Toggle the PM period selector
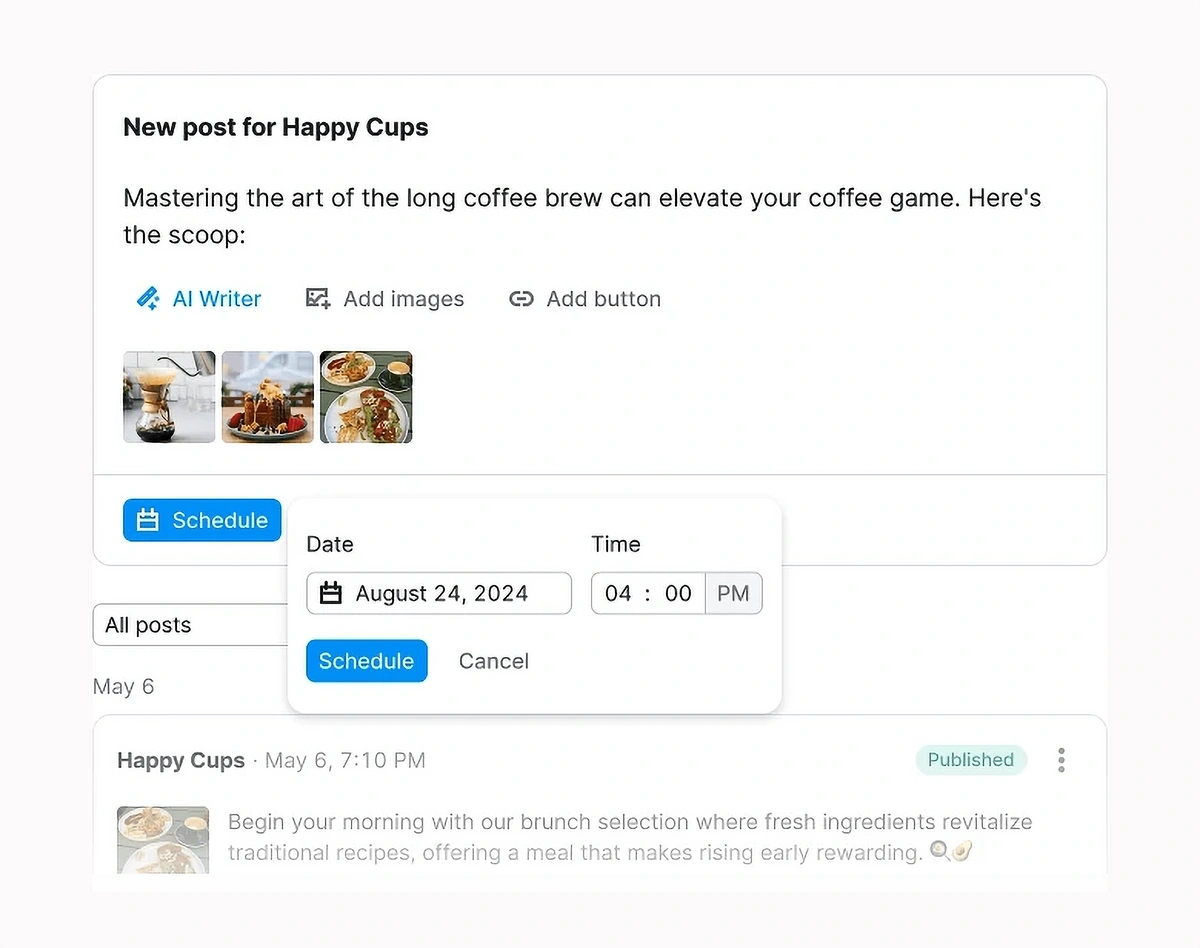Image resolution: width=1200 pixels, height=948 pixels. point(734,593)
